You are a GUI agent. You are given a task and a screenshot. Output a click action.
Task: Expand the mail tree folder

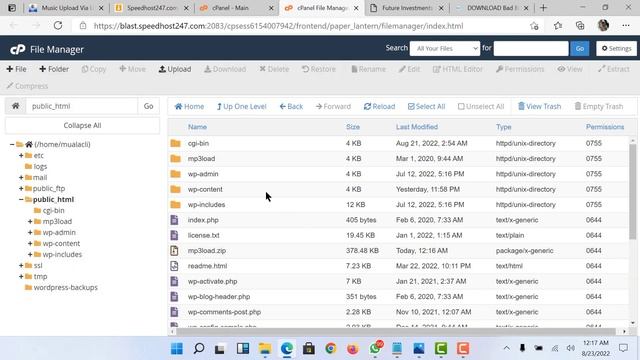[21, 178]
